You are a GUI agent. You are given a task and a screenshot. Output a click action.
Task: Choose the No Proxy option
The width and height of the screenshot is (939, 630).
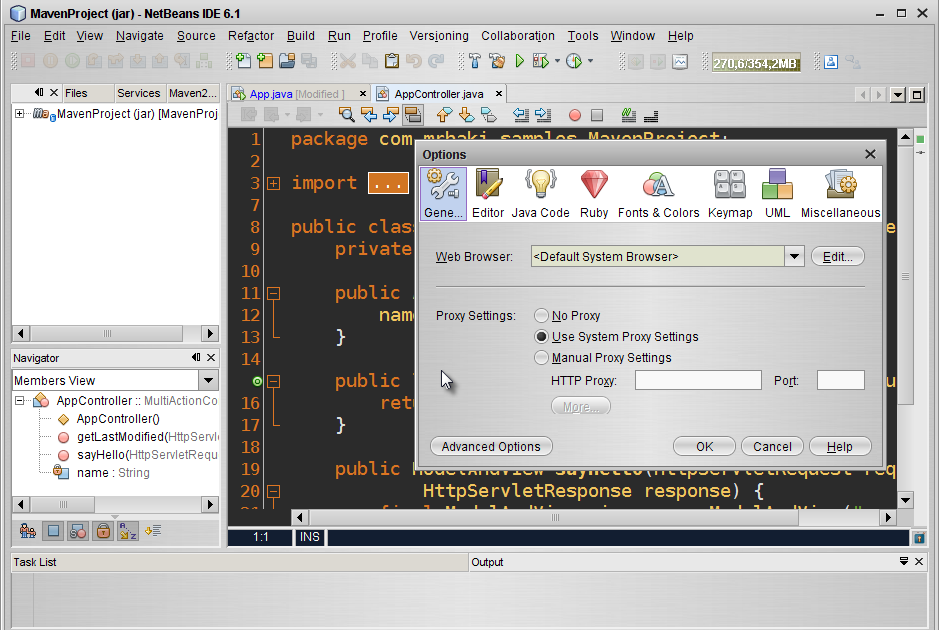(x=541, y=315)
